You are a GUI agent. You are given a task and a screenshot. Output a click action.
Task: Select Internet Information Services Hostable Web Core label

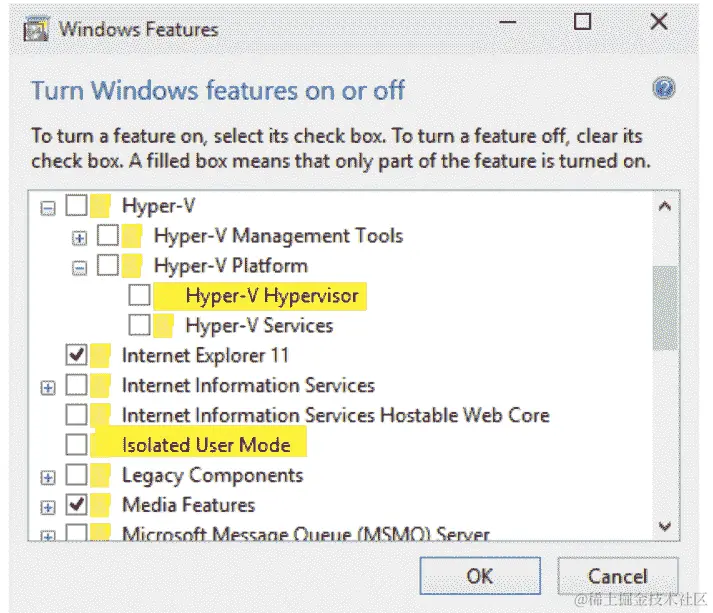pos(336,415)
